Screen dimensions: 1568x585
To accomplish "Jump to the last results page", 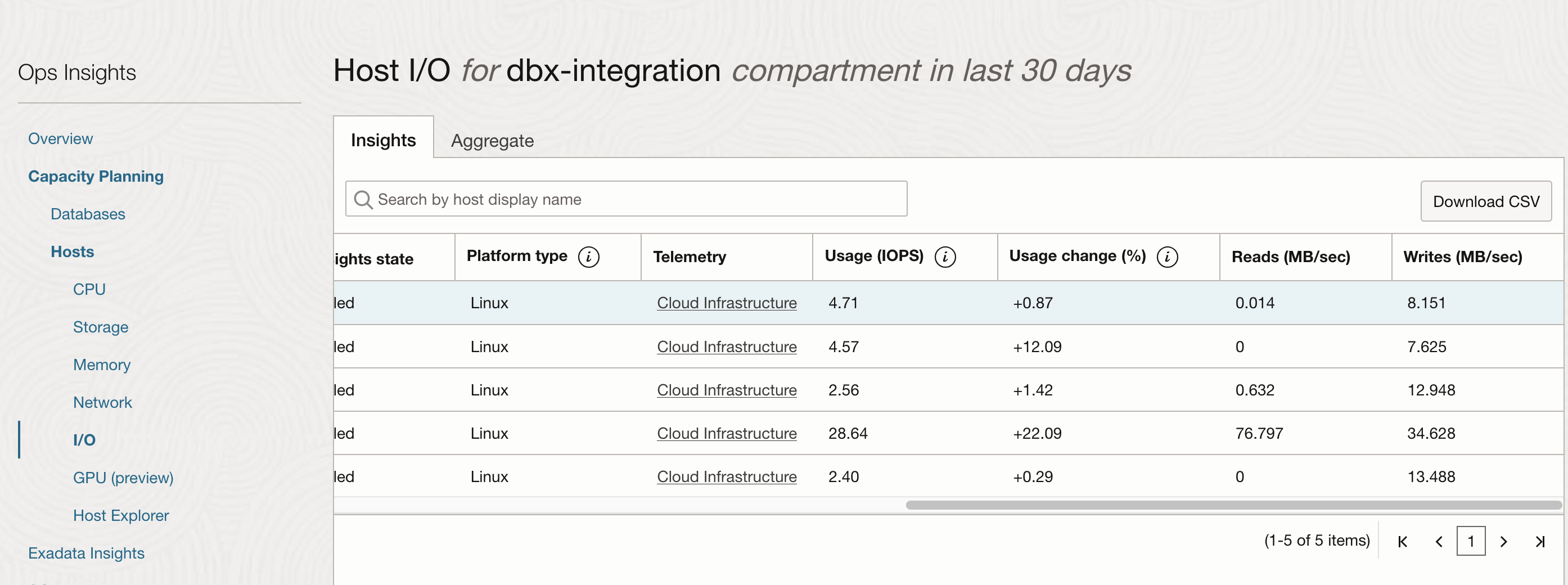I will (1540, 541).
